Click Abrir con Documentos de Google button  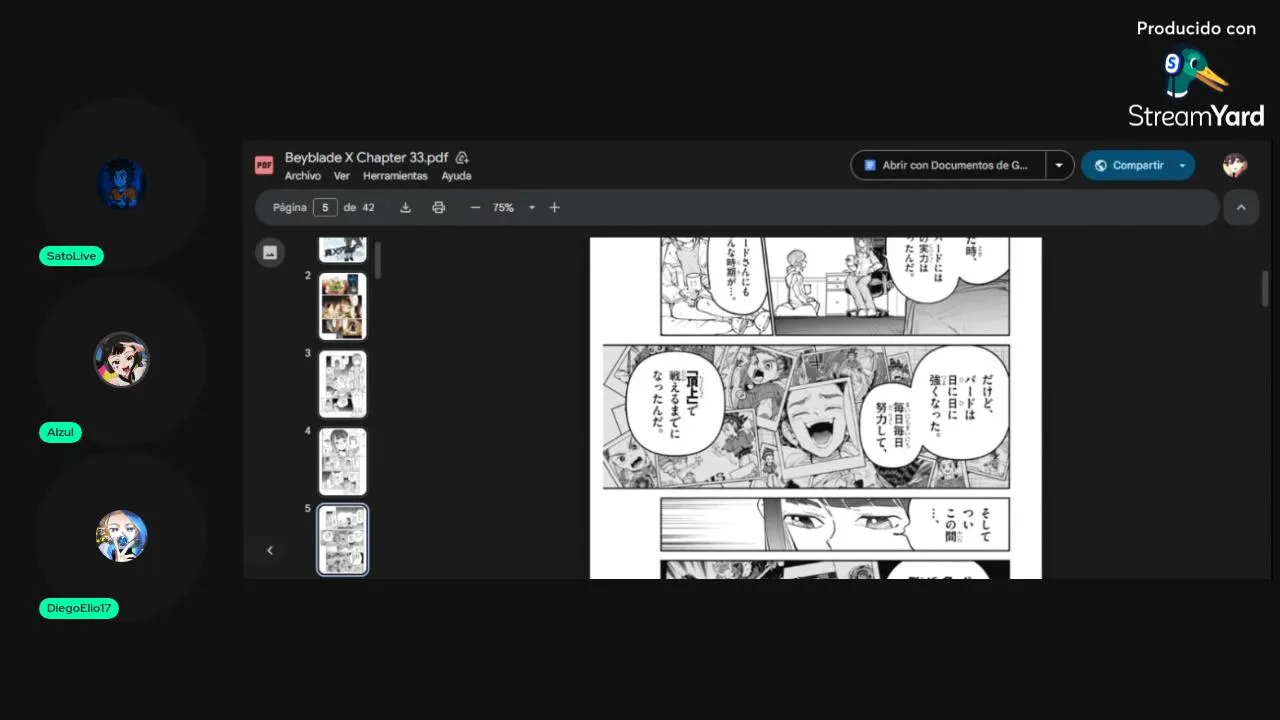click(x=948, y=165)
